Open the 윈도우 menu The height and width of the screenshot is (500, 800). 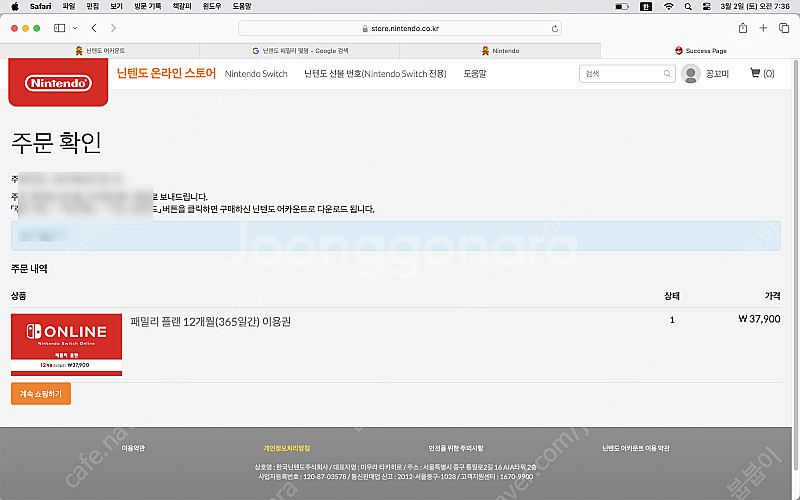(212, 7)
